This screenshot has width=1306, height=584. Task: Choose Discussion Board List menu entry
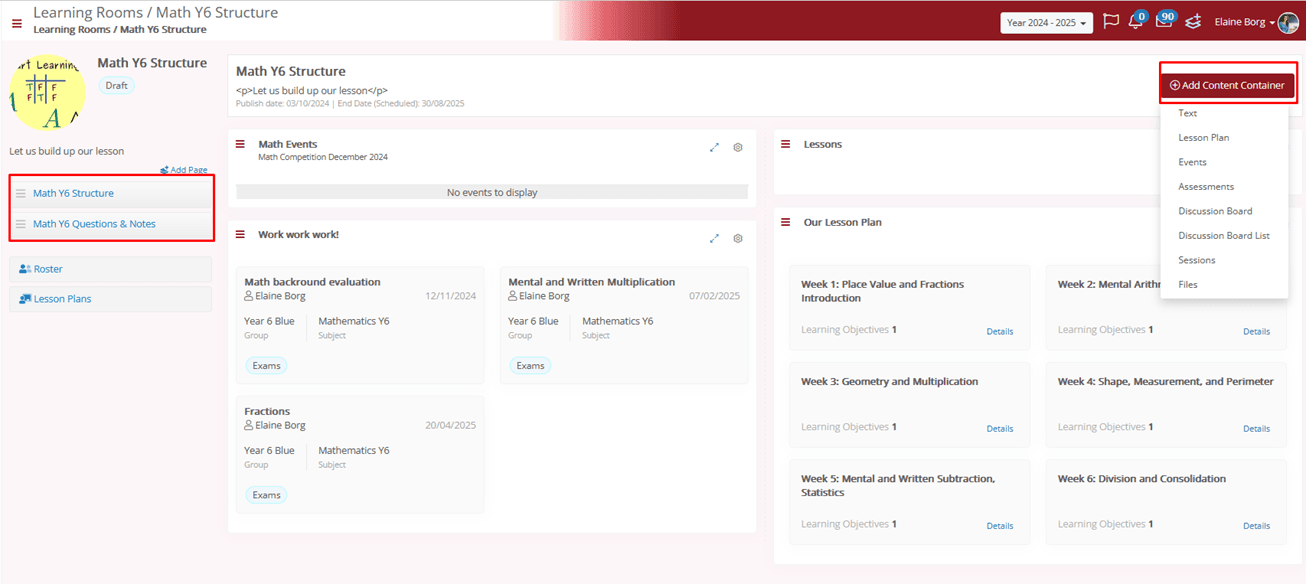click(1224, 236)
